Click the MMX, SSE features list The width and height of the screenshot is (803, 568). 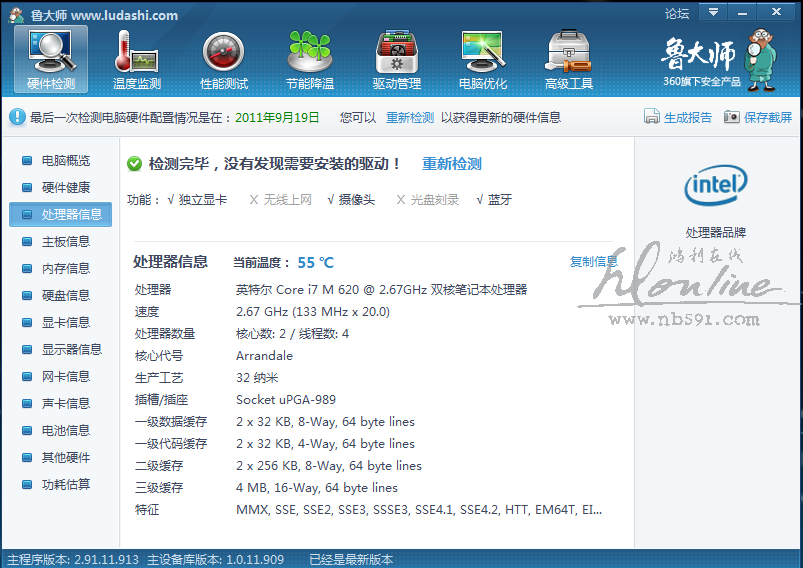419,510
